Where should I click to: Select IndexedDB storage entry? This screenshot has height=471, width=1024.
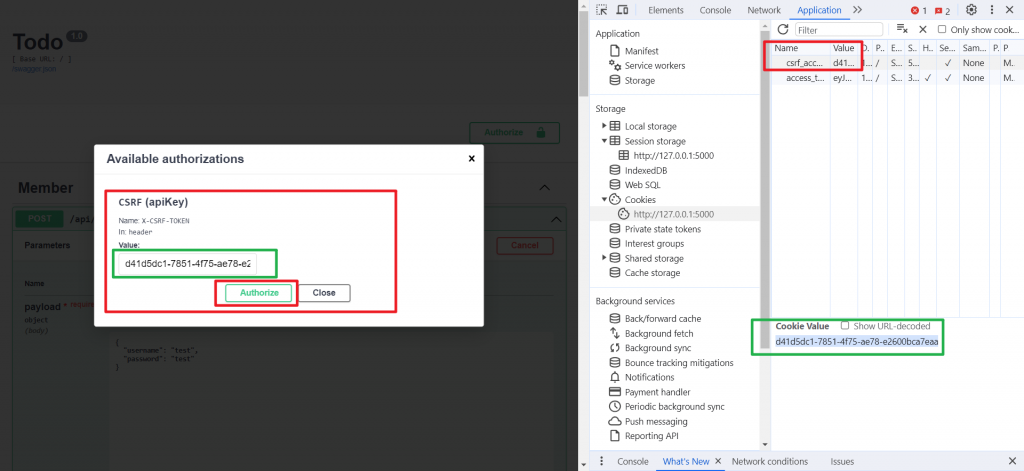point(645,171)
